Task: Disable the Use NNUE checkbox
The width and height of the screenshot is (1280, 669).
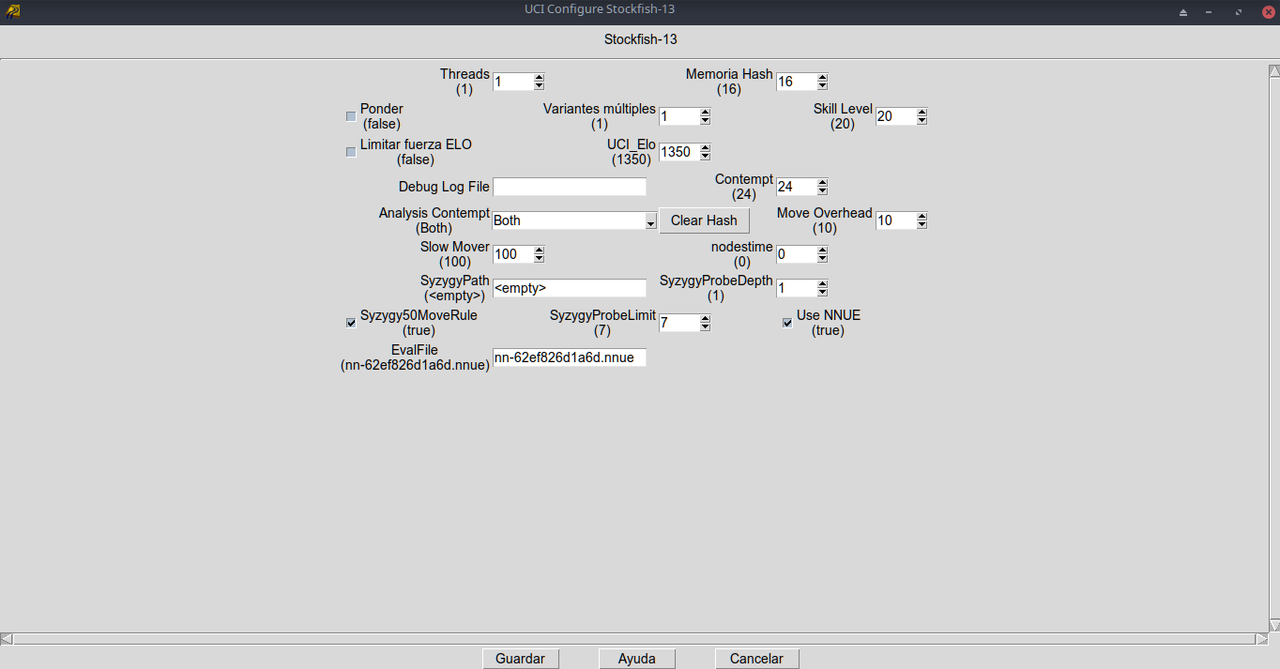Action: [787, 323]
